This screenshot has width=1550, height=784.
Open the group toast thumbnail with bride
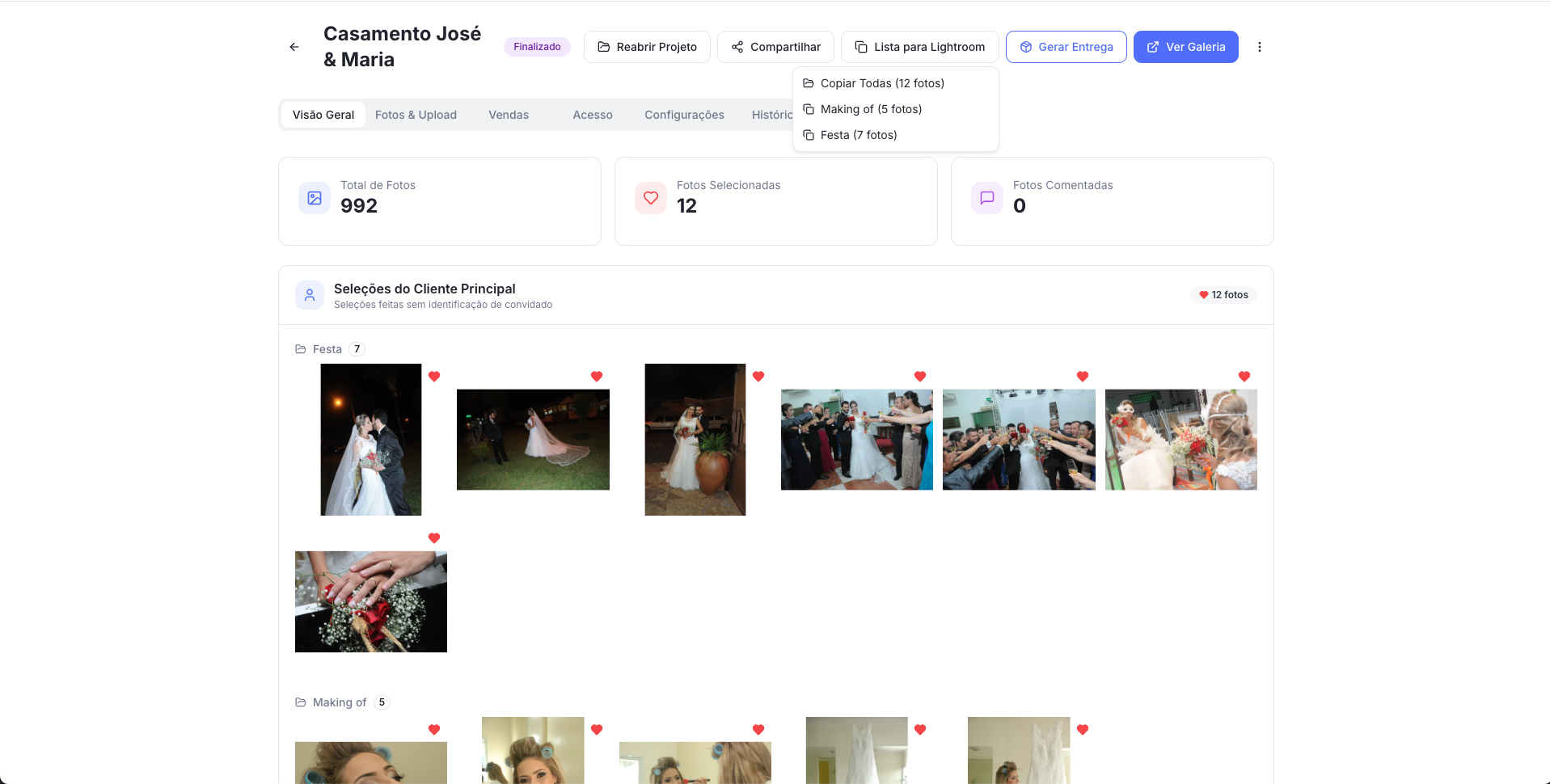[x=857, y=440]
